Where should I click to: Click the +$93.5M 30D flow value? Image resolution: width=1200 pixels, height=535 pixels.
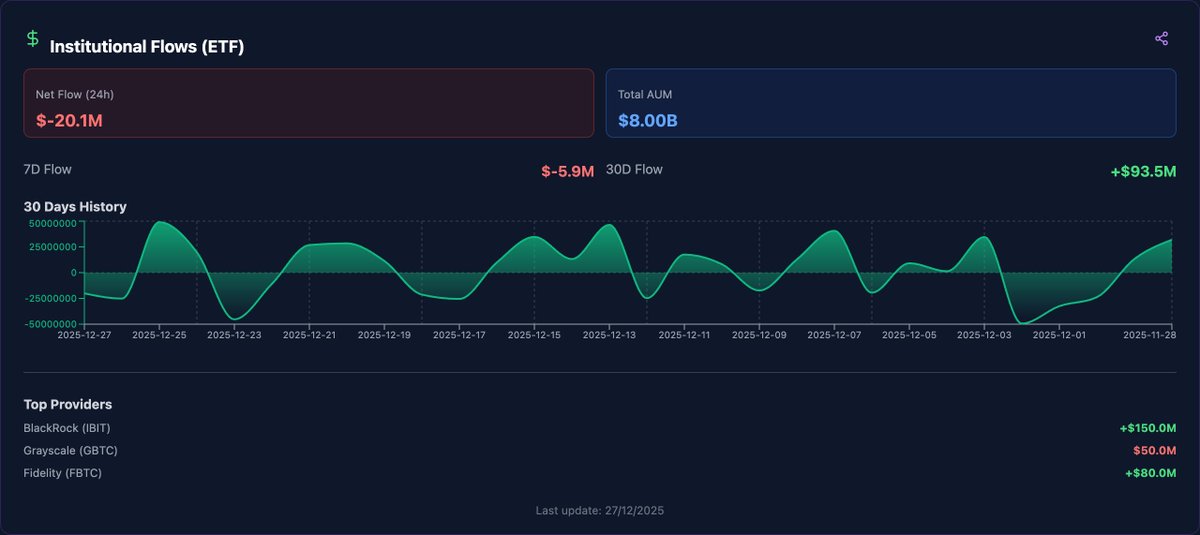(1143, 171)
